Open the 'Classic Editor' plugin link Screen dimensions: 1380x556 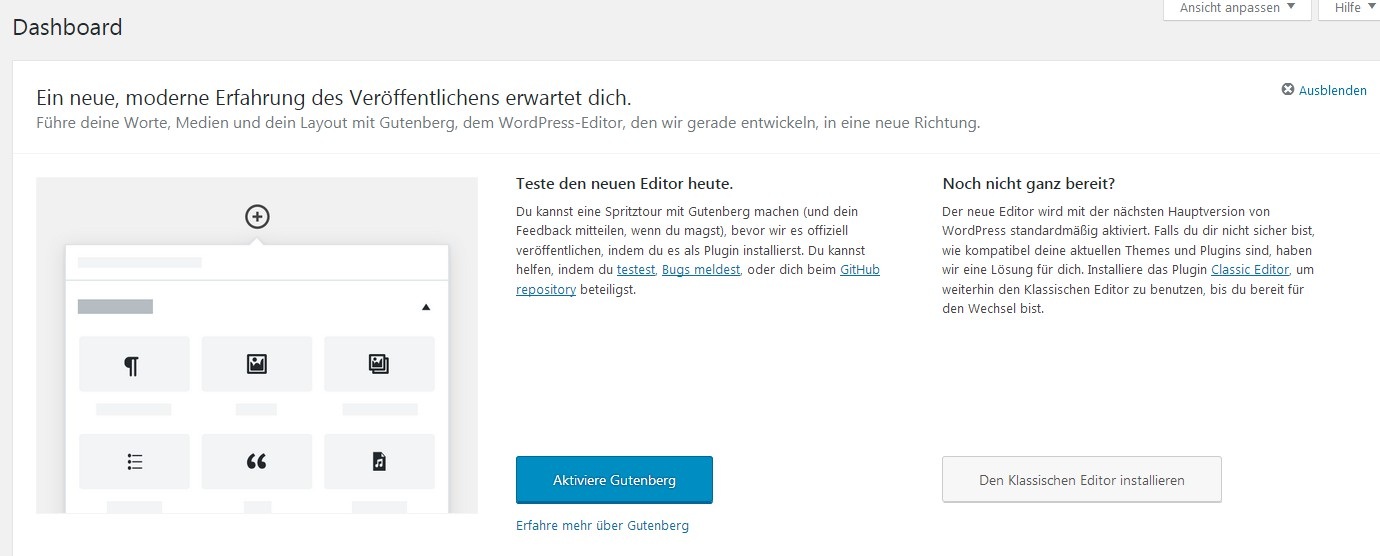[1249, 270]
